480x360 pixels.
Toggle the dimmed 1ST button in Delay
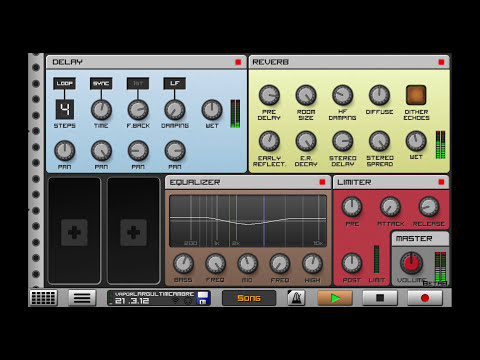[x=138, y=83]
